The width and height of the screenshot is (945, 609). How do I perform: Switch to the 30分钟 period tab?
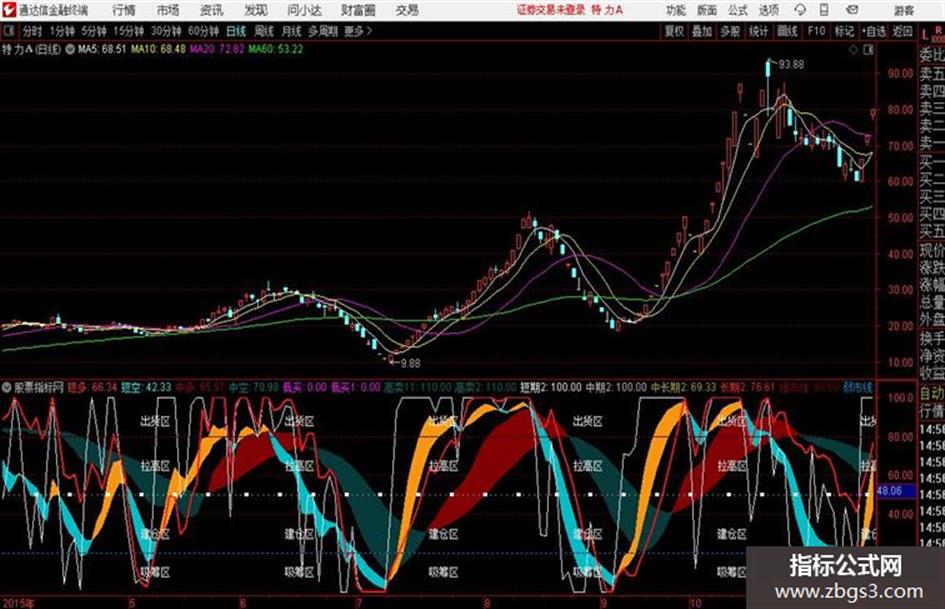tap(166, 31)
